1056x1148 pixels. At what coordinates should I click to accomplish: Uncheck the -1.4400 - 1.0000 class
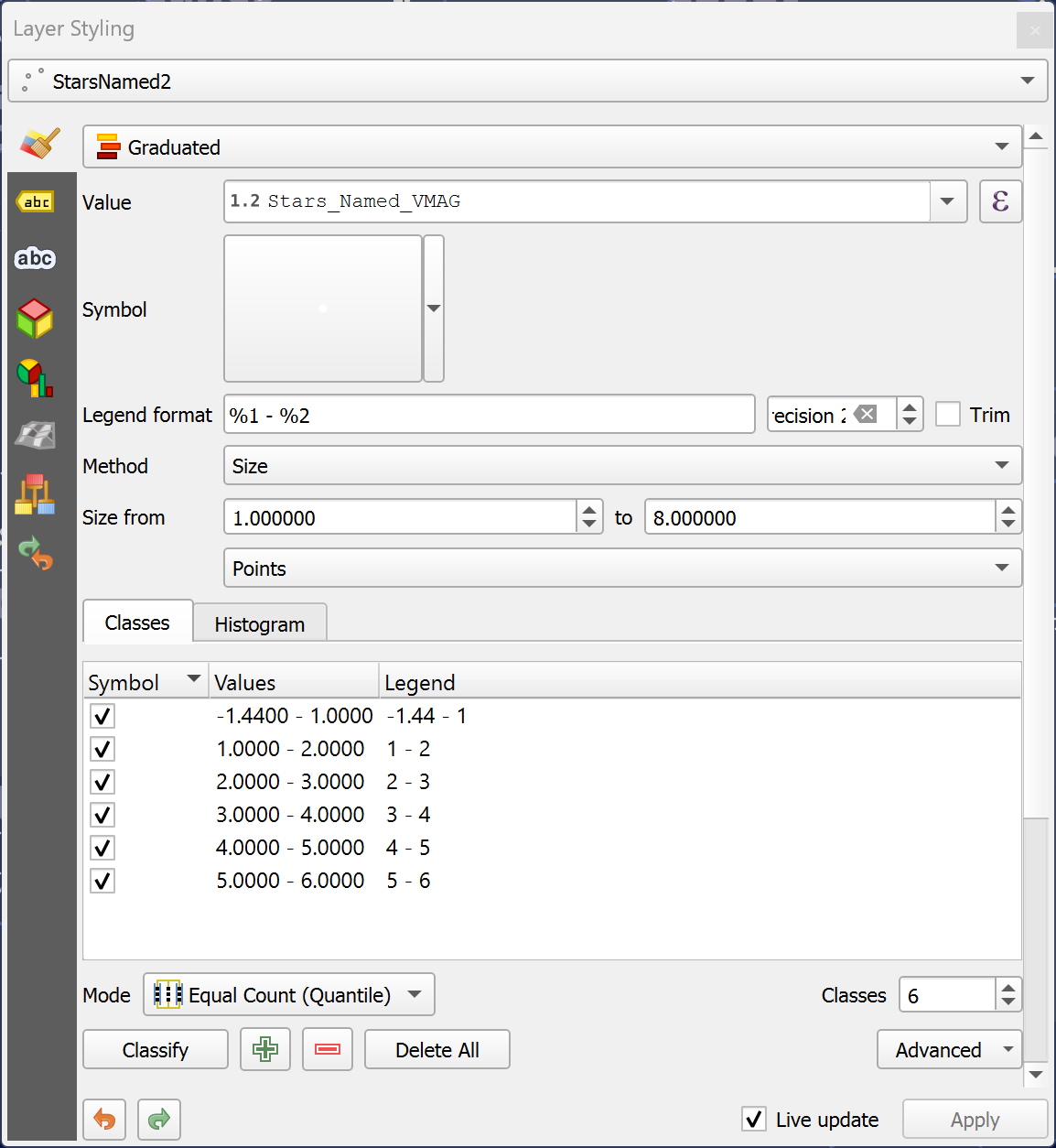[102, 716]
